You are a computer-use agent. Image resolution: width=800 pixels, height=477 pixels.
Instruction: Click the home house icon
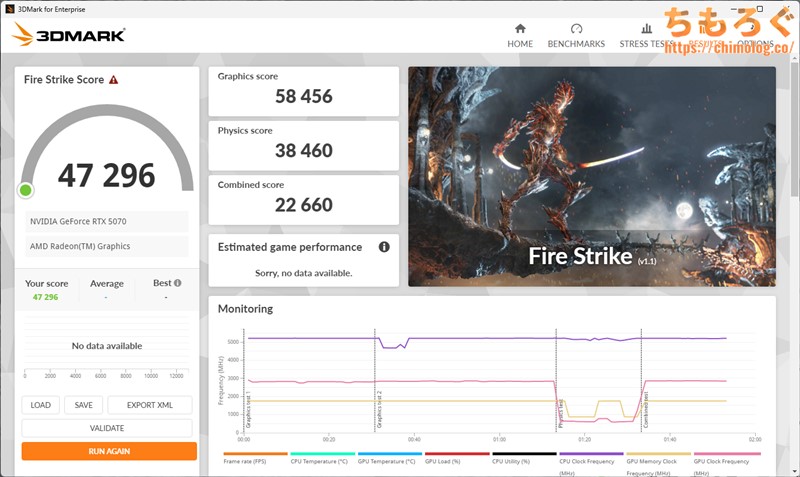pos(520,28)
